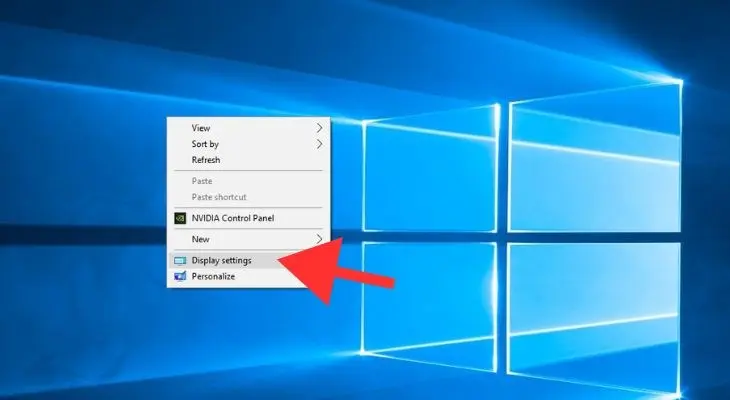Click the disabled Paste shortcut entry
The height and width of the screenshot is (400, 730).
point(249,197)
